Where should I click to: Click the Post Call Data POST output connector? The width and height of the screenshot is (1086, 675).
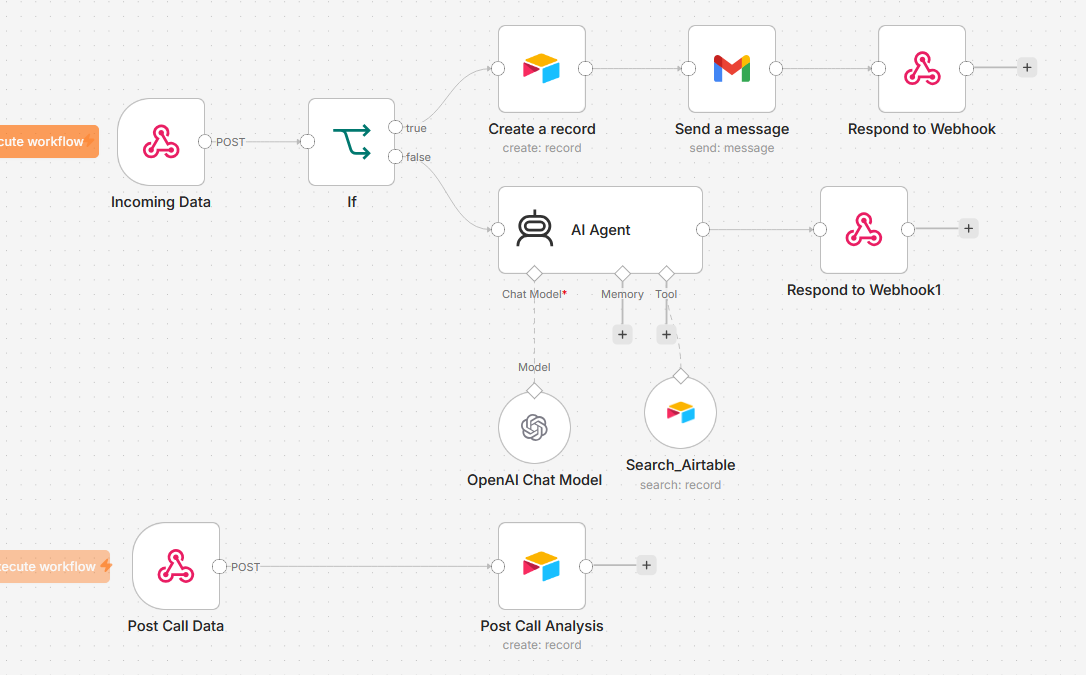pyautogui.click(x=220, y=566)
